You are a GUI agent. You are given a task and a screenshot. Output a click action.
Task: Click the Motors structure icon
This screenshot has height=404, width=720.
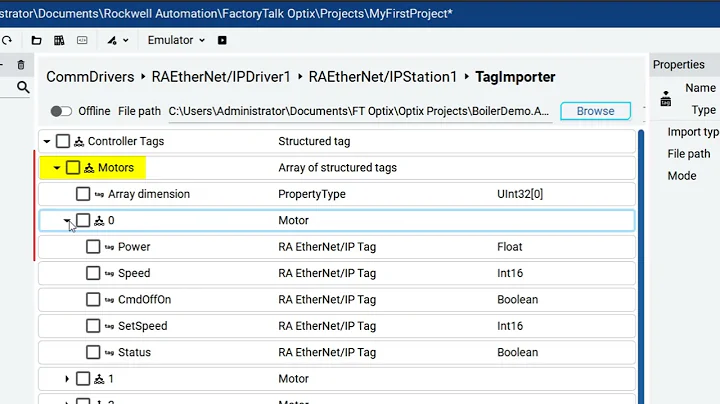[89, 168]
